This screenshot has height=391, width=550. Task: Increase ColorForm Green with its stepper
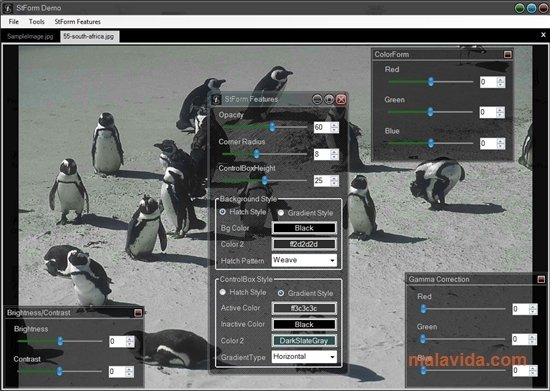pos(501,110)
